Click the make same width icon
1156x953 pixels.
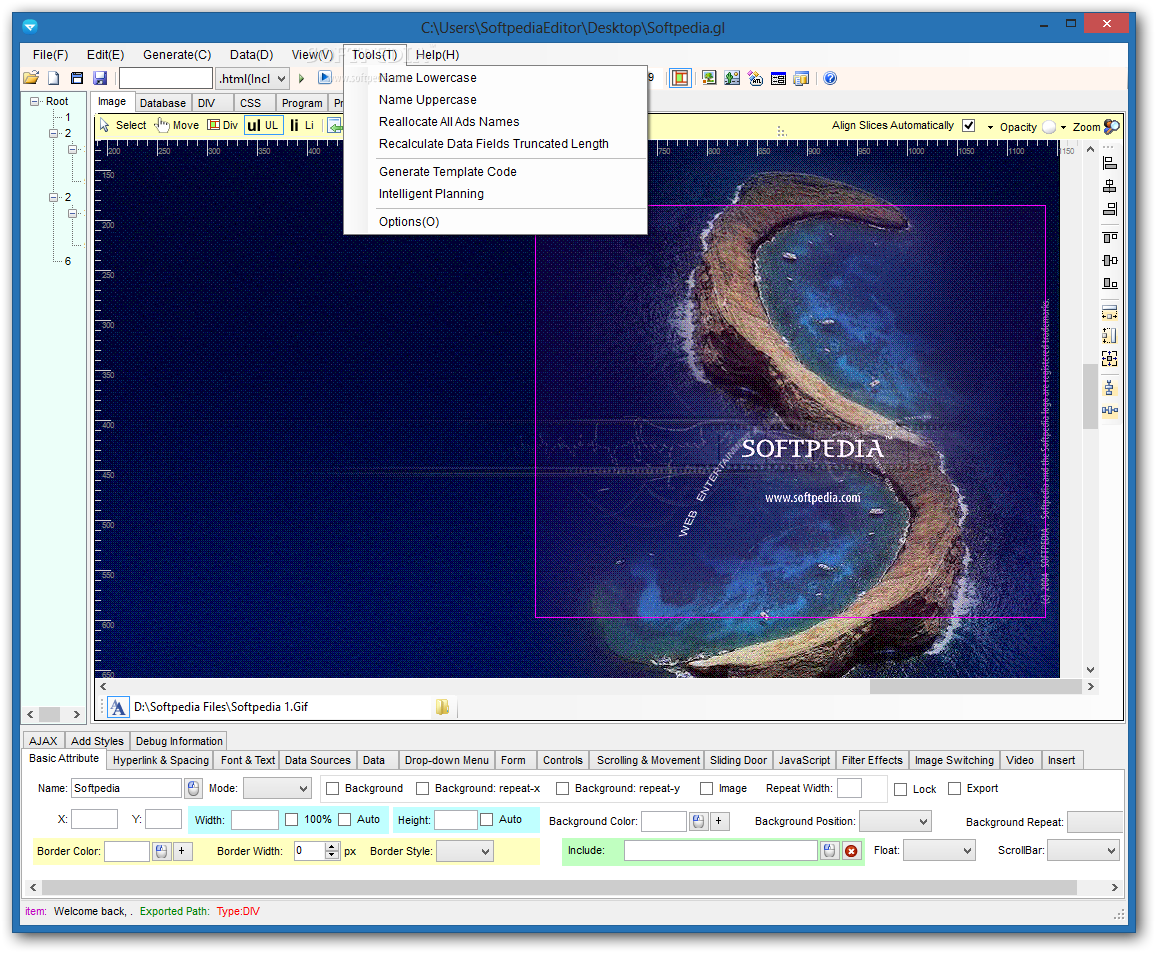pyautogui.click(x=1110, y=313)
